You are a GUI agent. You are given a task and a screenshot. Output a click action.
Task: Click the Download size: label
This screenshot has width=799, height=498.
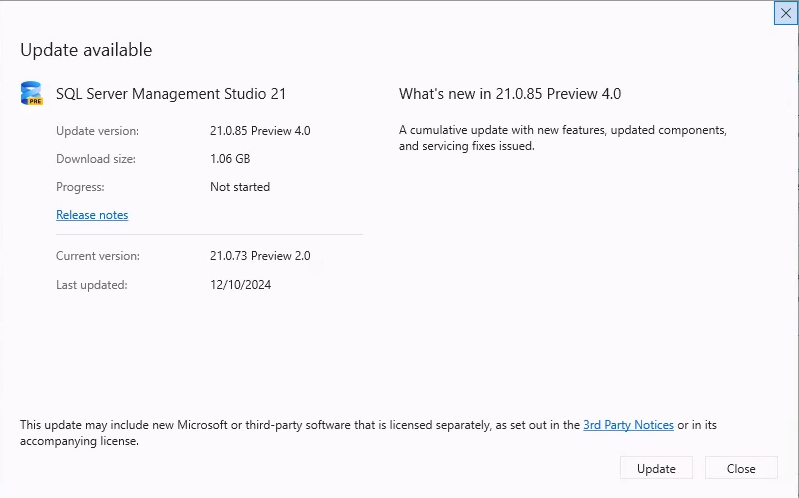pos(96,159)
